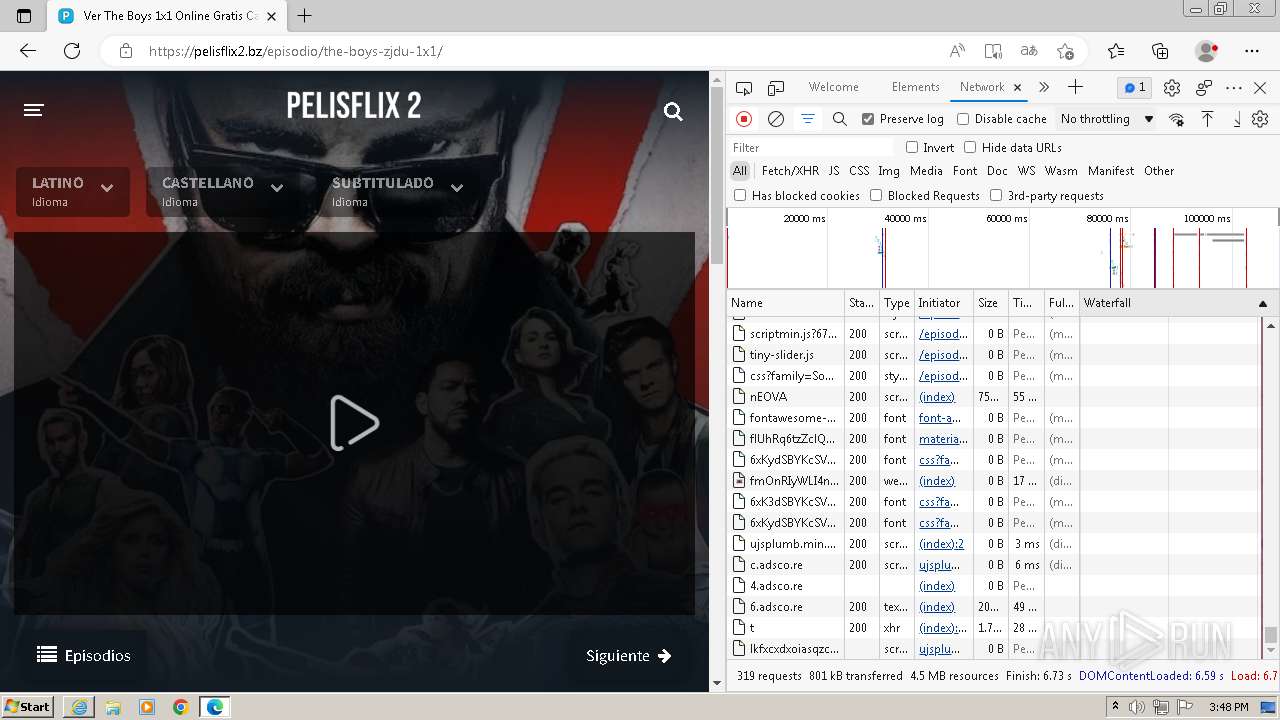Viewport: 1280px width, 720px height.
Task: Toggle device emulation icon in DevTools
Action: point(776,88)
